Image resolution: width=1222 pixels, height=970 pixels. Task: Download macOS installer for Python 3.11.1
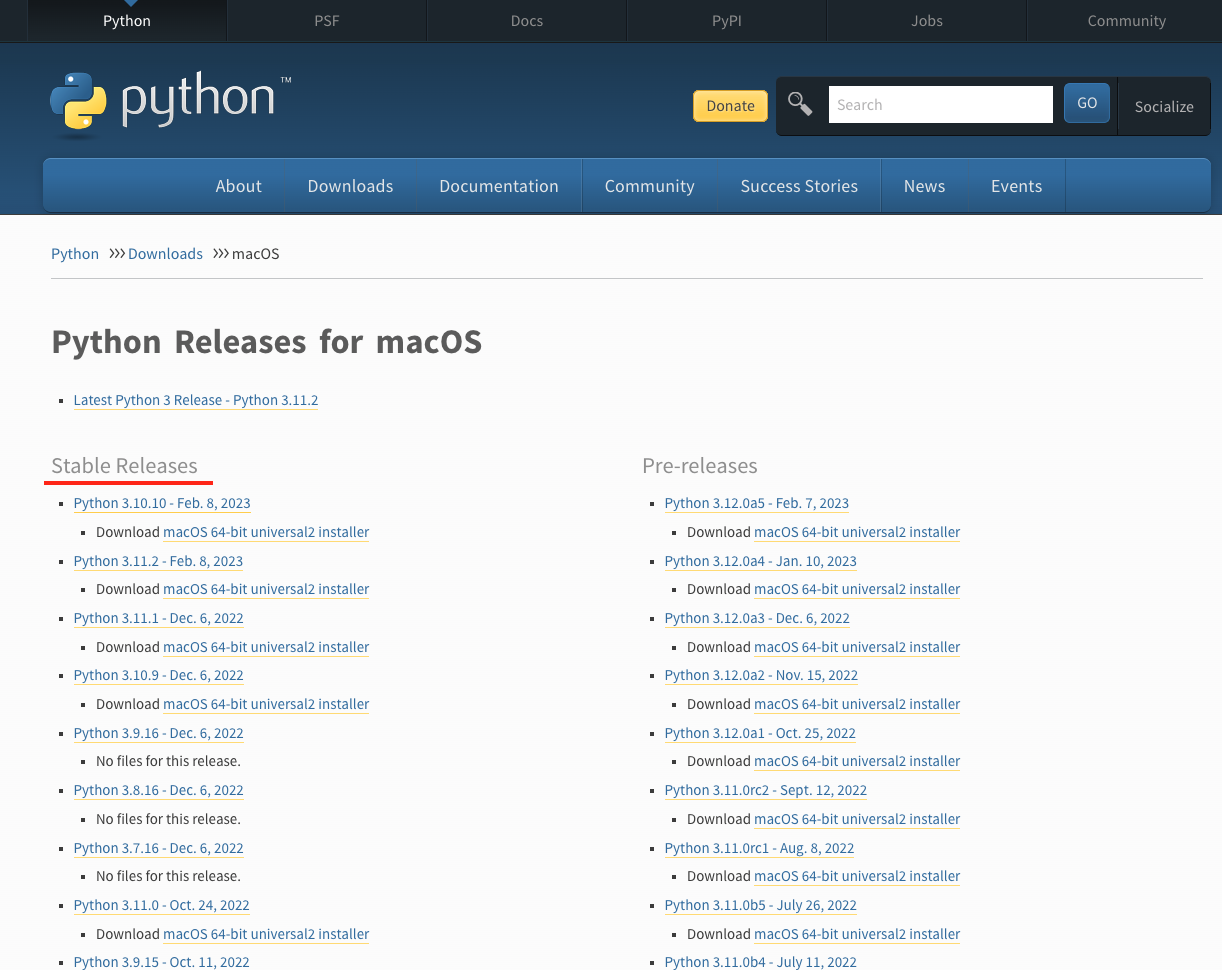click(266, 647)
